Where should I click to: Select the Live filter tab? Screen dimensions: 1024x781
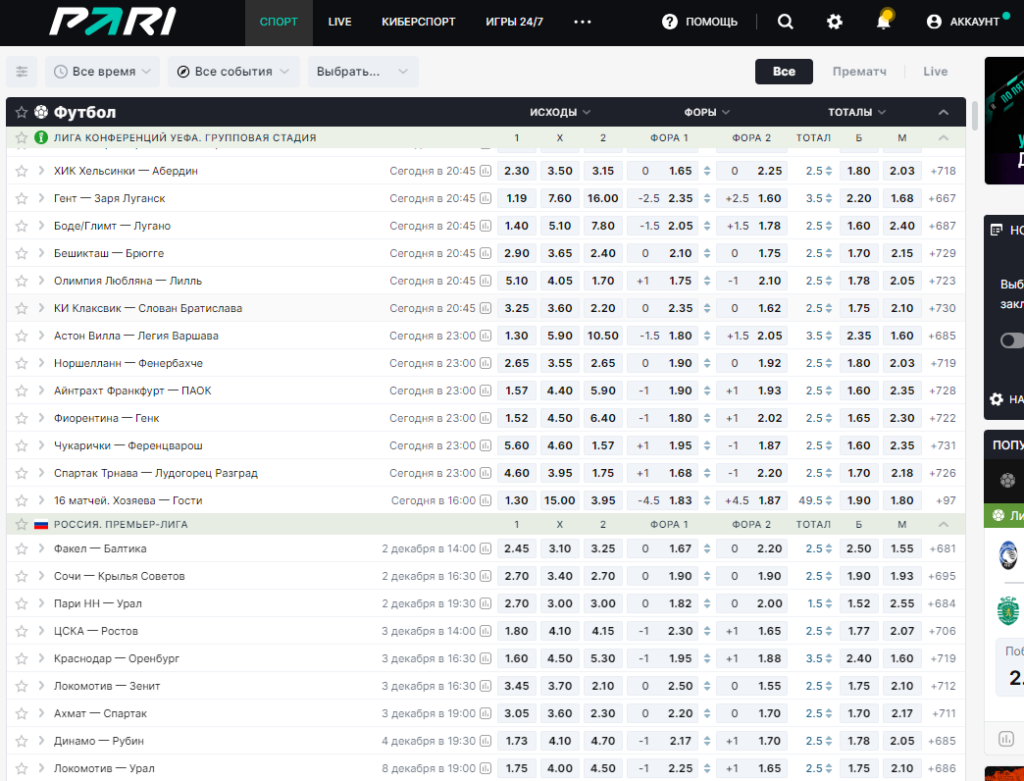(935, 72)
